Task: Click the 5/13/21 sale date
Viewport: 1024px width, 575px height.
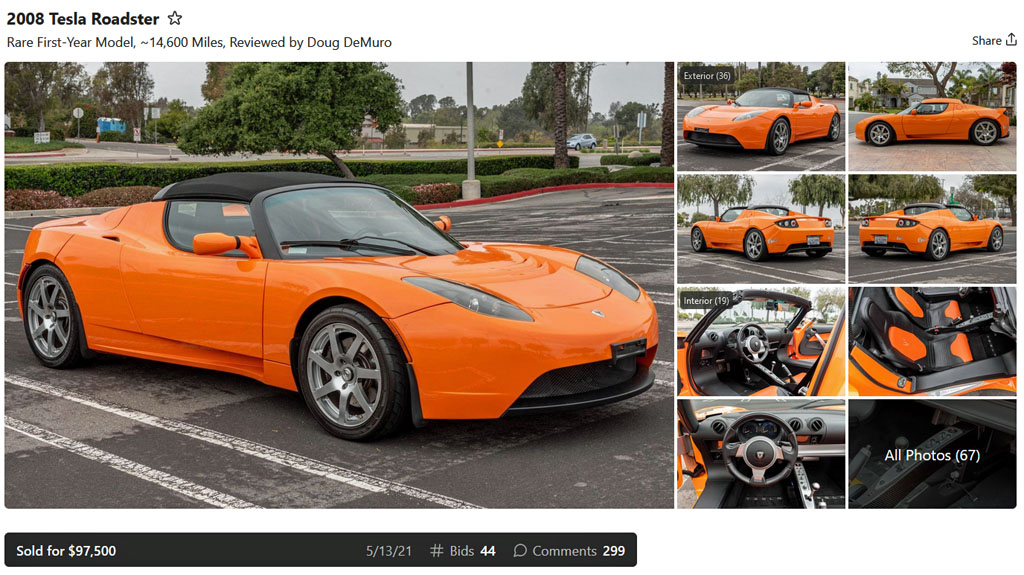Action: pyautogui.click(x=388, y=551)
